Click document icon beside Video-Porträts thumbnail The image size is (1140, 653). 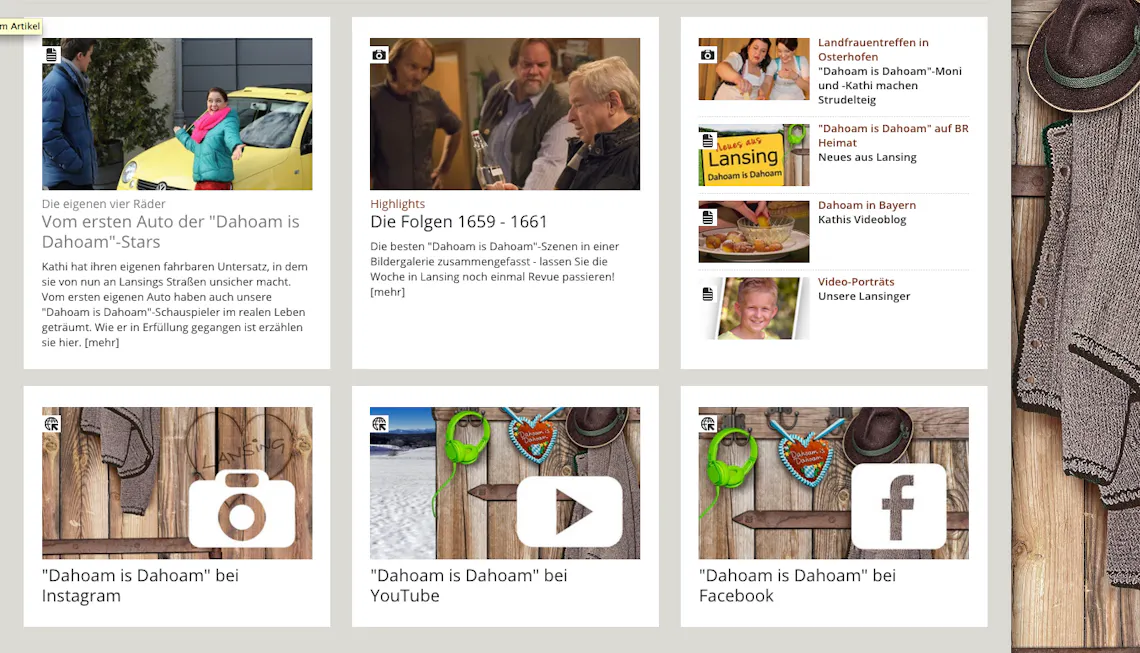point(708,294)
